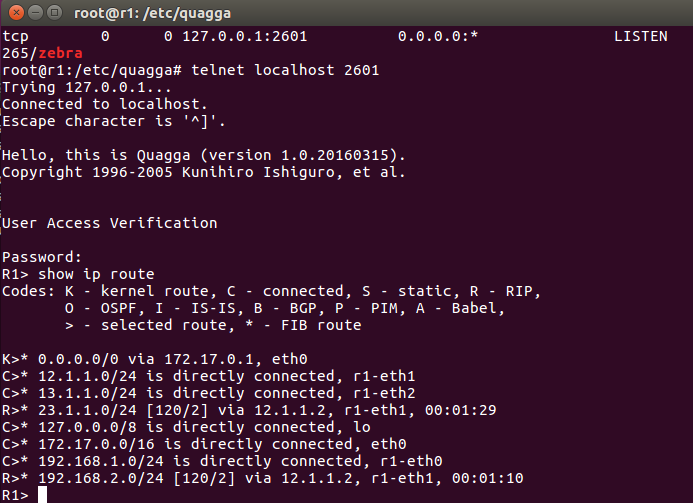This screenshot has height=503, width=693.
Task: Click the 'Codes: K - kernel route' line
Action: [271, 291]
